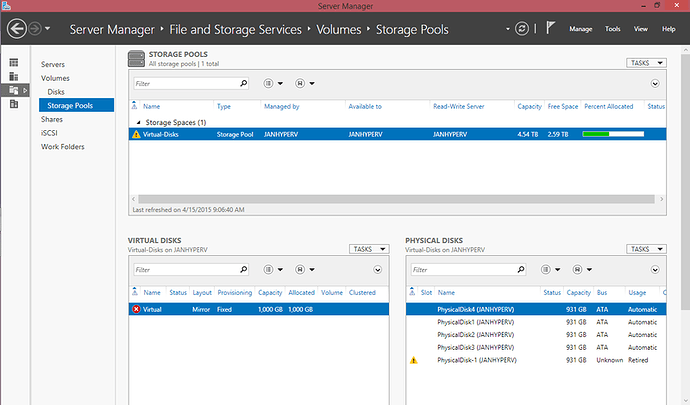Click the warning icon beside PhysicalDisk-1

pyautogui.click(x=413, y=360)
